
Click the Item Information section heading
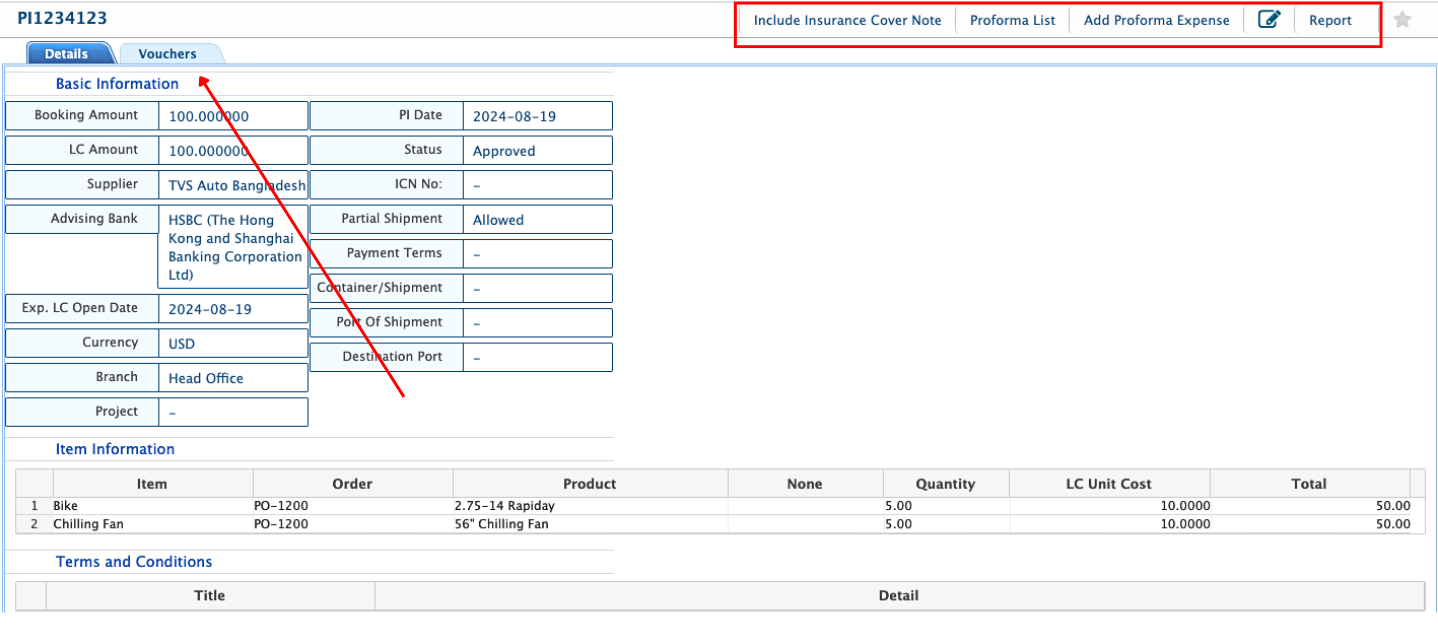pyautogui.click(x=115, y=450)
